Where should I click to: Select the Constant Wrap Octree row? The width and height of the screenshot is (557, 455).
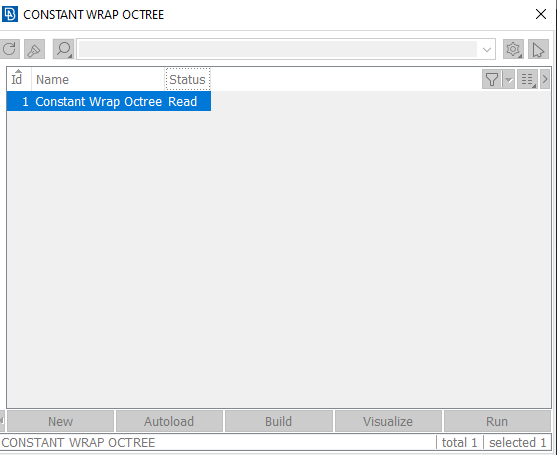coord(109,101)
